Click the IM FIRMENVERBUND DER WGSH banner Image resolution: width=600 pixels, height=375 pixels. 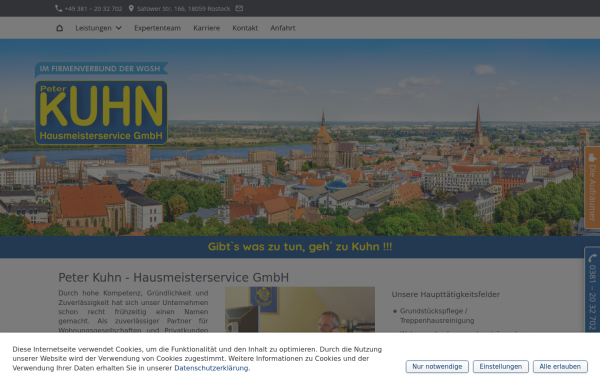[x=101, y=69]
